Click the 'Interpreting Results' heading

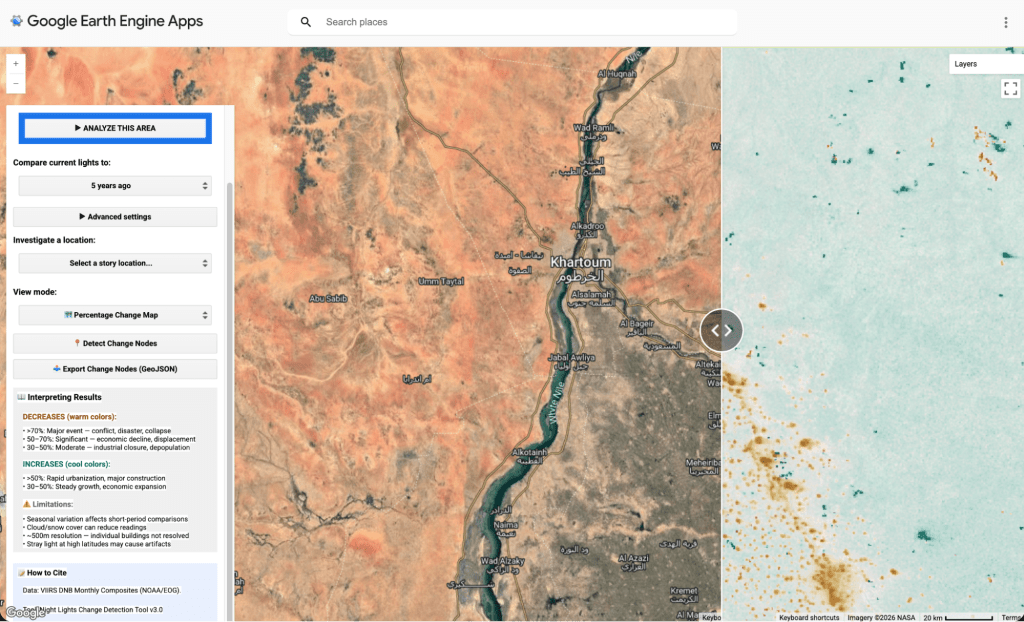65,397
